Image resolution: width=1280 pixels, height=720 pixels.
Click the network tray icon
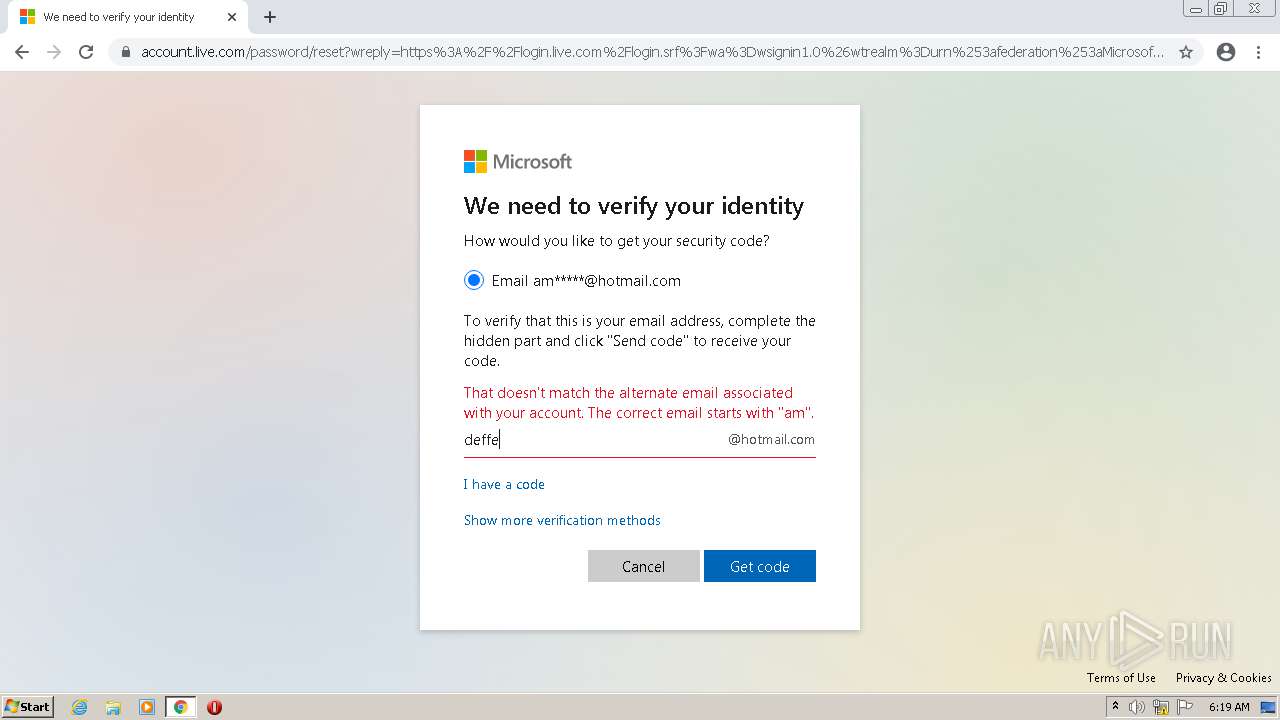click(x=1161, y=707)
